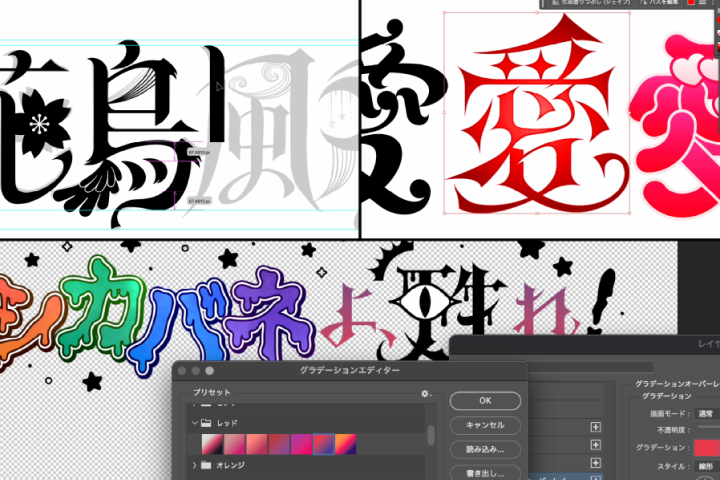The image size is (720, 480).
Task: Click the 書き出し... export button
Action: pyautogui.click(x=485, y=473)
